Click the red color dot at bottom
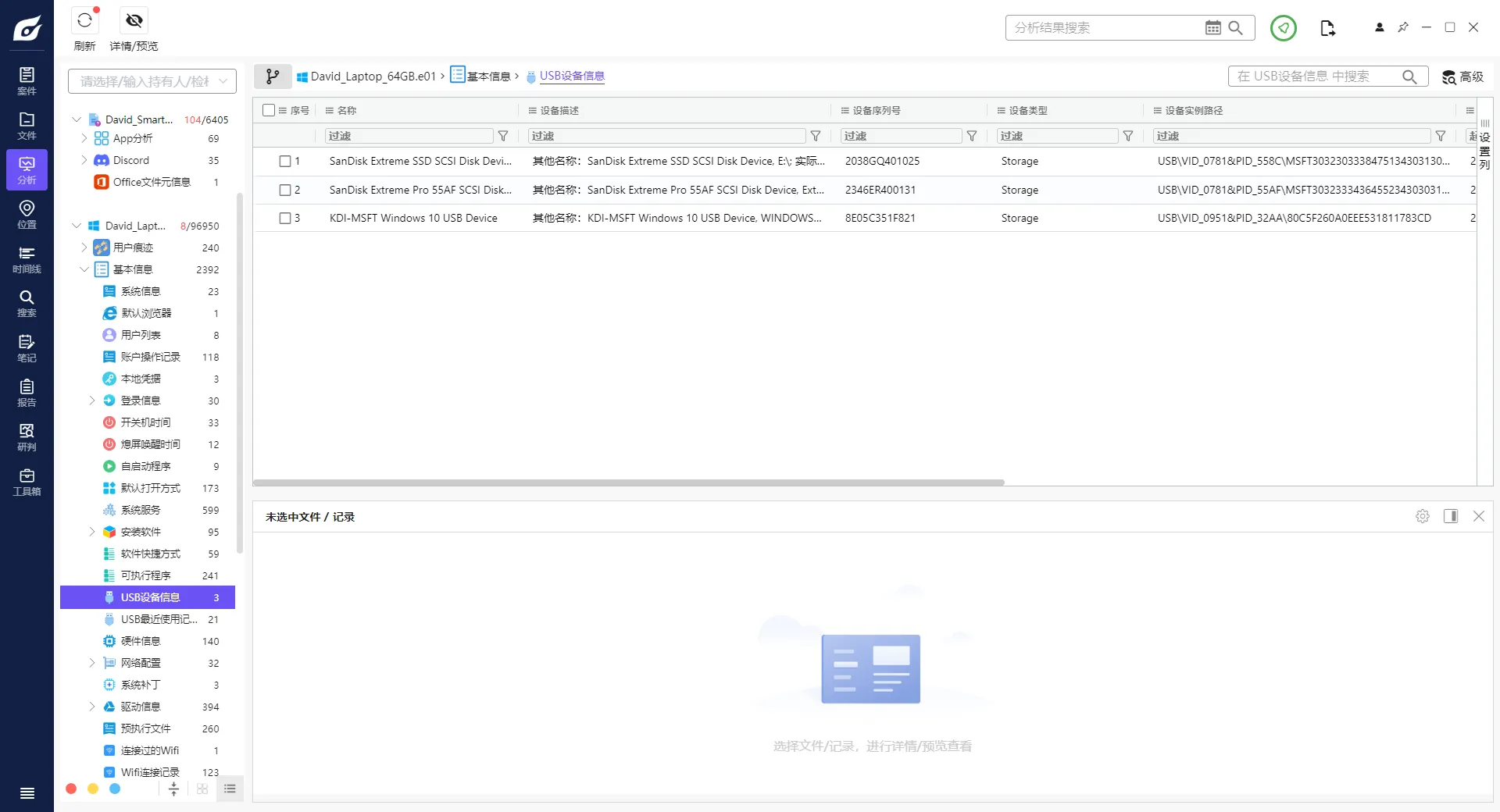Screen dimensions: 1500x812 [71, 789]
